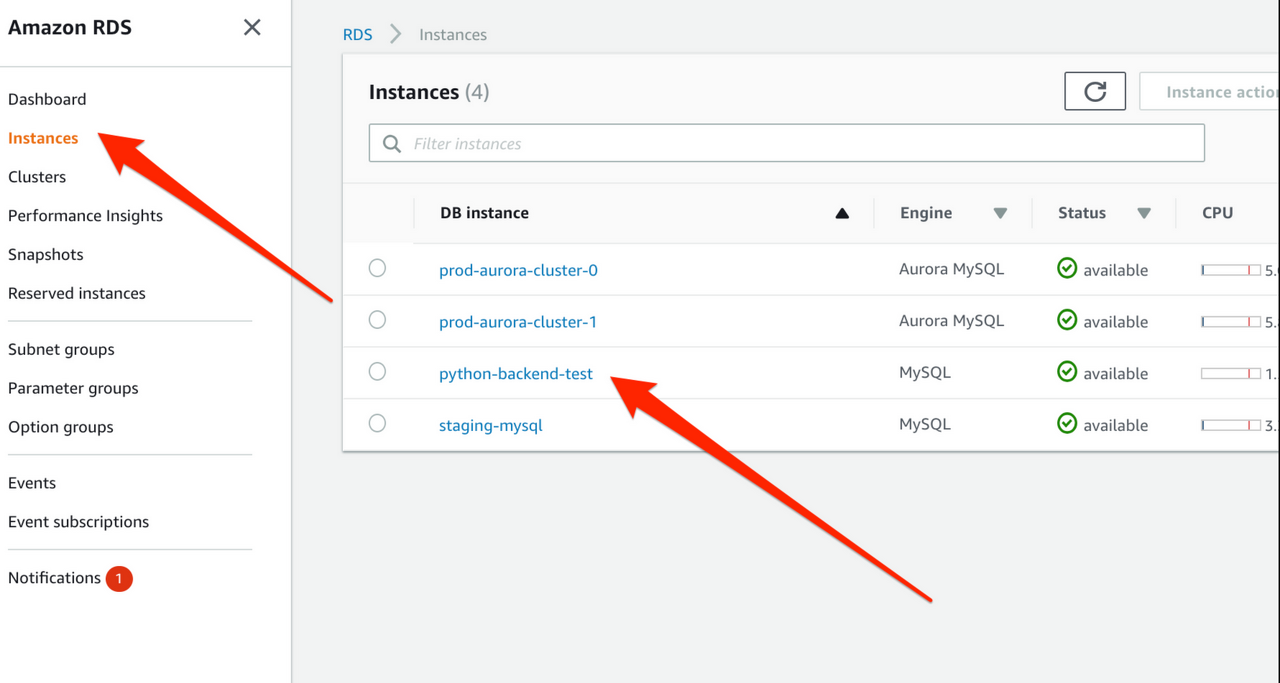Click available status icon for prod-aurora-cluster-0
This screenshot has height=683, width=1280.
pos(1067,268)
